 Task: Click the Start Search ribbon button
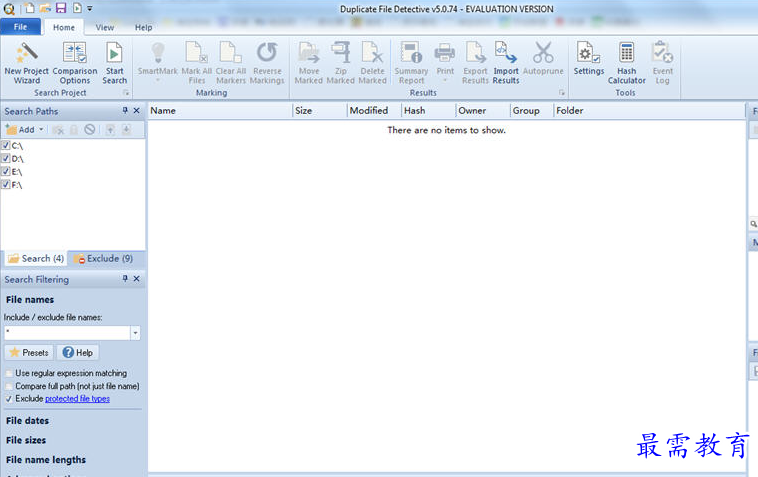coord(115,63)
